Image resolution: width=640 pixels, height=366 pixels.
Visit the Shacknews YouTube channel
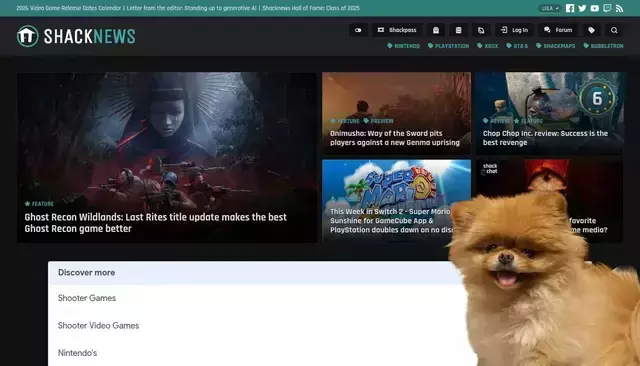595,8
